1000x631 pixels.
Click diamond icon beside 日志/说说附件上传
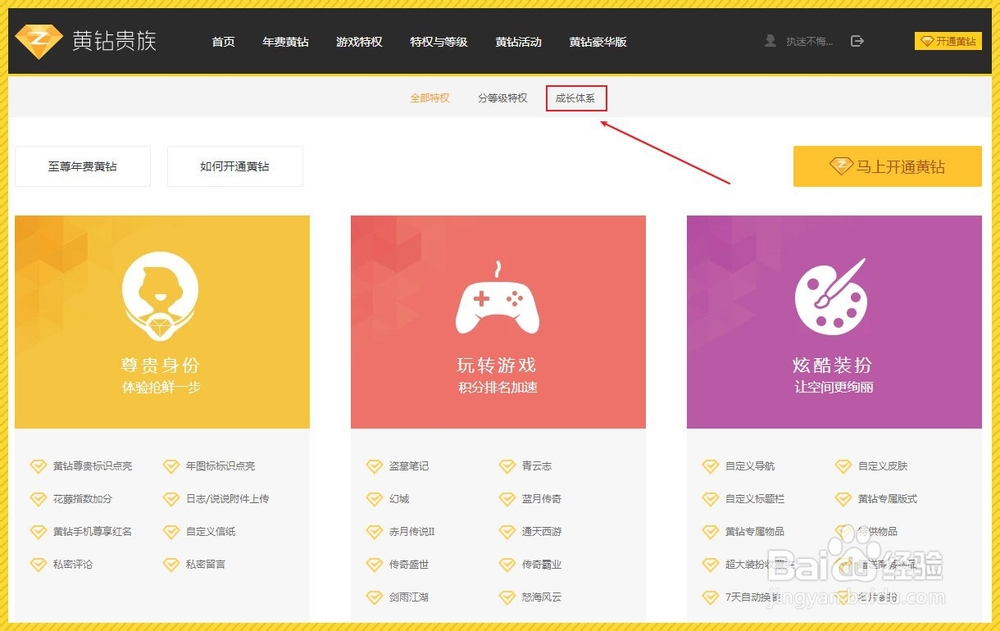[x=171, y=499]
